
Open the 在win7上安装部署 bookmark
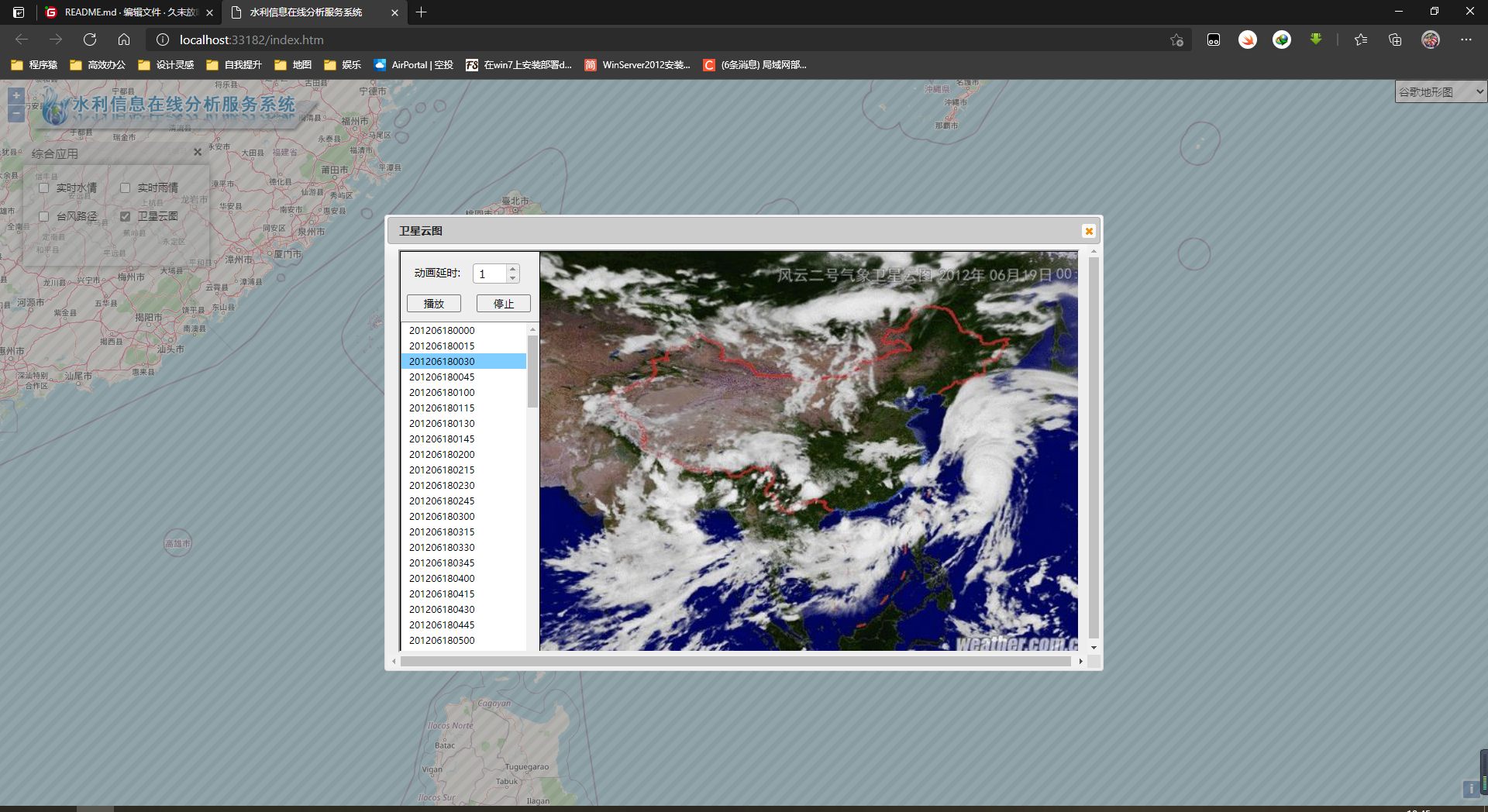[x=519, y=65]
